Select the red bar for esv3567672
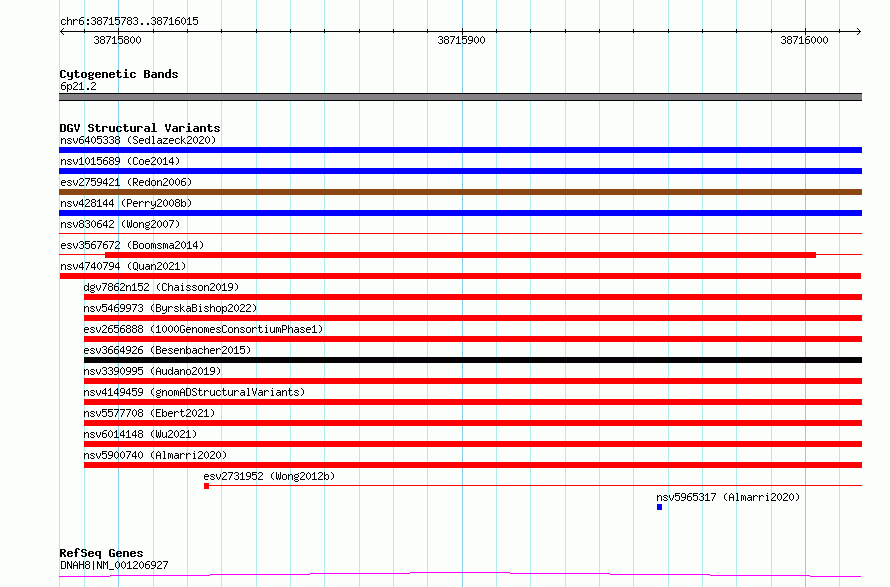 [460, 255]
